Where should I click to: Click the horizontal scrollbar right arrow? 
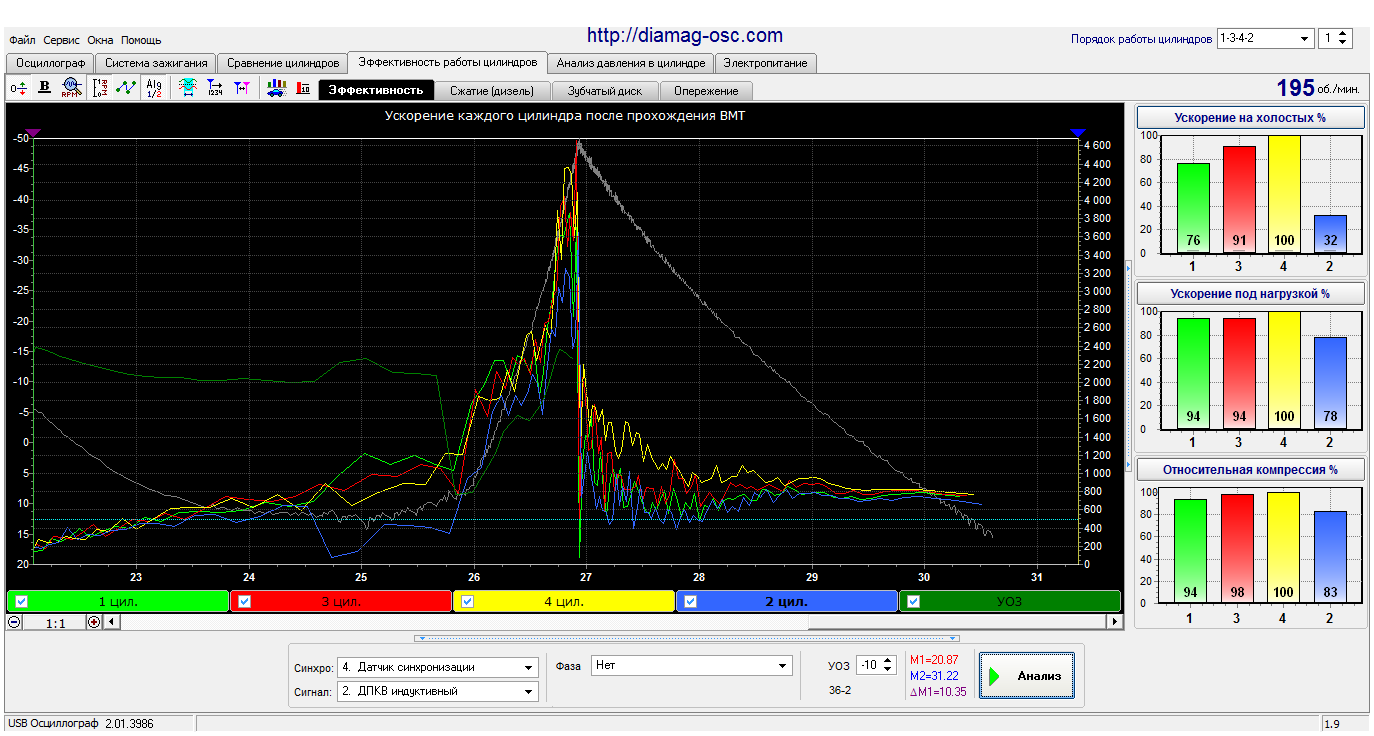pos(1114,622)
